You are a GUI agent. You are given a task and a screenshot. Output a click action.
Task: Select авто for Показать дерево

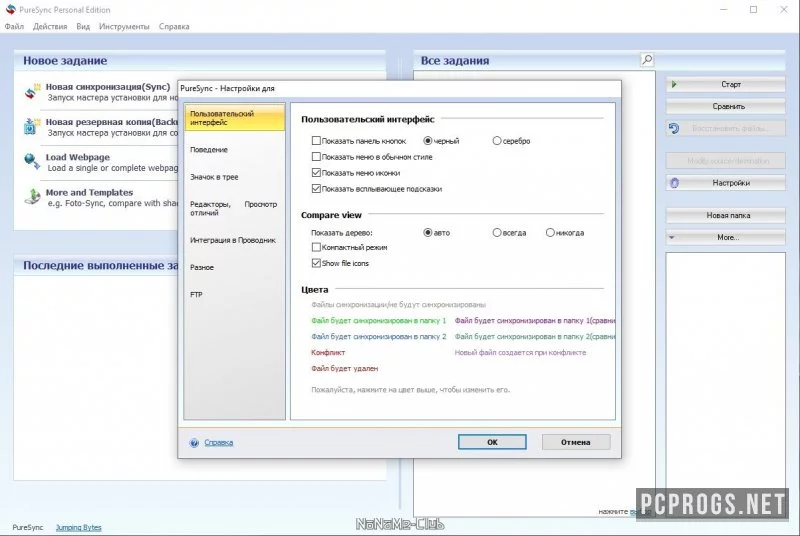[x=428, y=232]
